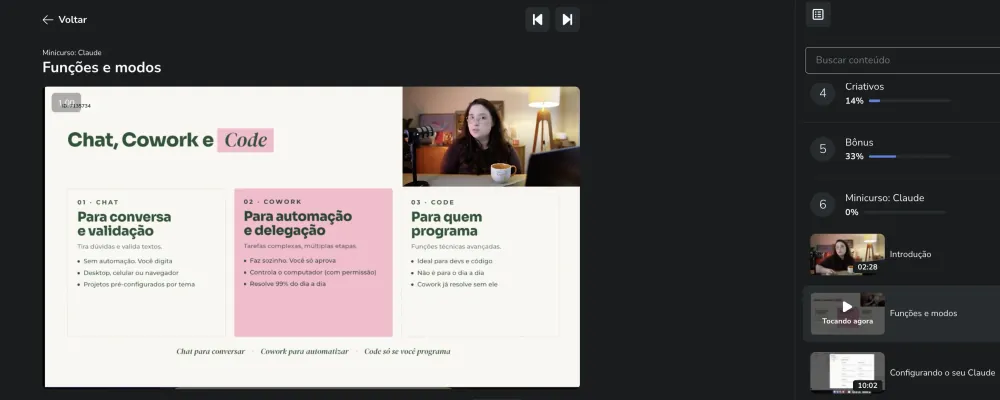The height and width of the screenshot is (400, 1000).
Task: Click the Criativos 14% progress bar
Action: [x=909, y=101]
